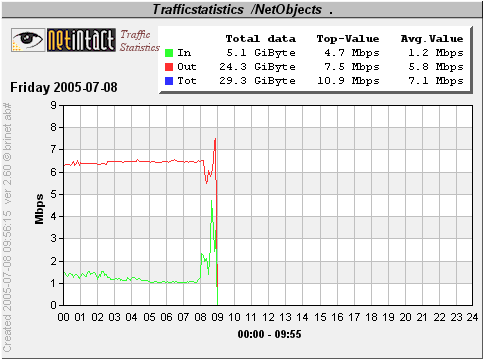Click the Avg.Value column header
Screen dimensions: 484x360
pos(432,39)
